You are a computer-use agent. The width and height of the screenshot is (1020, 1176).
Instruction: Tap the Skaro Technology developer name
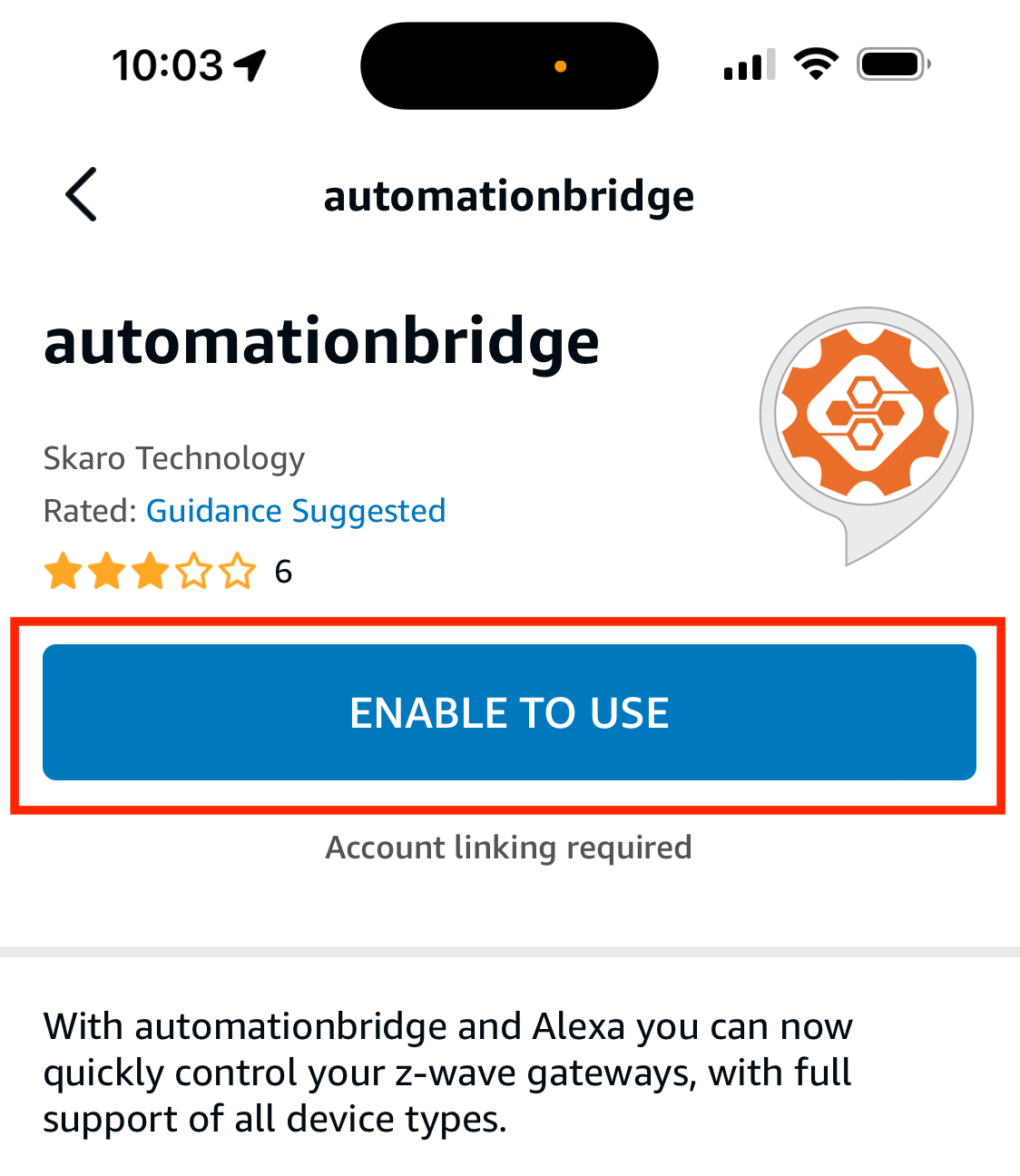tap(174, 458)
